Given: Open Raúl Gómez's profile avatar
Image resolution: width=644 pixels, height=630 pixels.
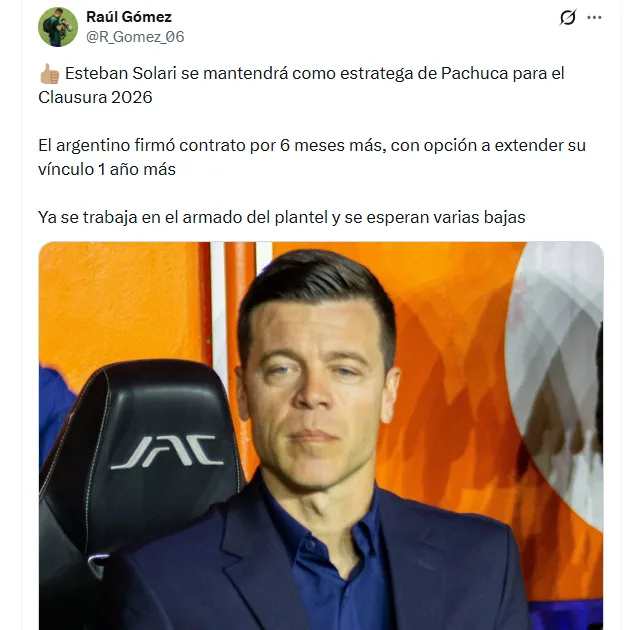Looking at the screenshot, I should click(x=58, y=27).
